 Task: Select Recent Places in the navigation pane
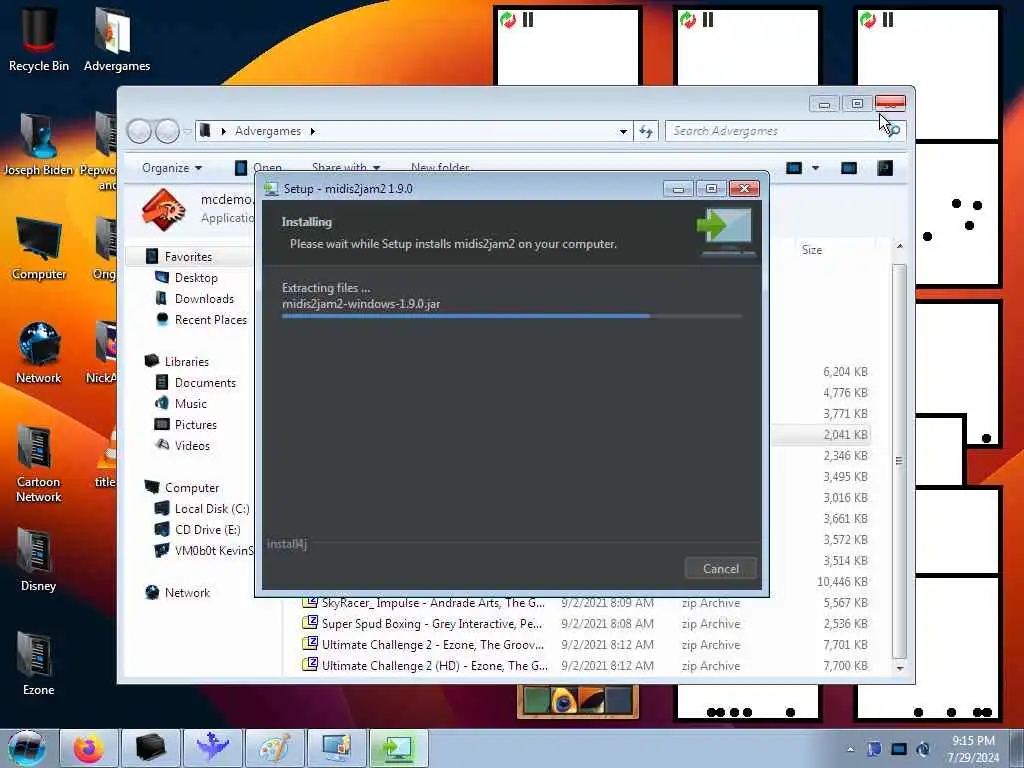(x=210, y=320)
